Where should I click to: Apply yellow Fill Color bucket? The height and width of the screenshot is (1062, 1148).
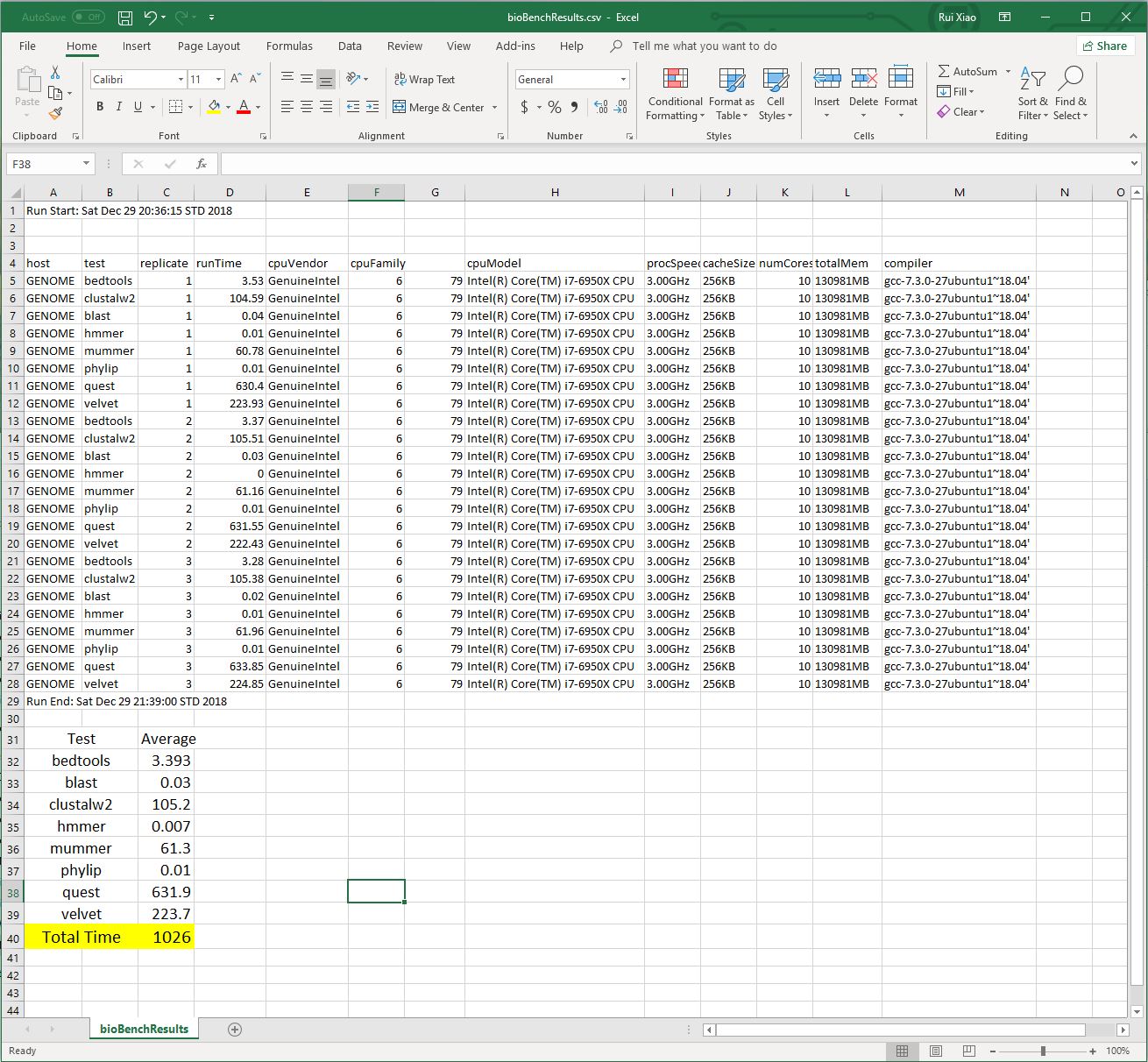(214, 106)
